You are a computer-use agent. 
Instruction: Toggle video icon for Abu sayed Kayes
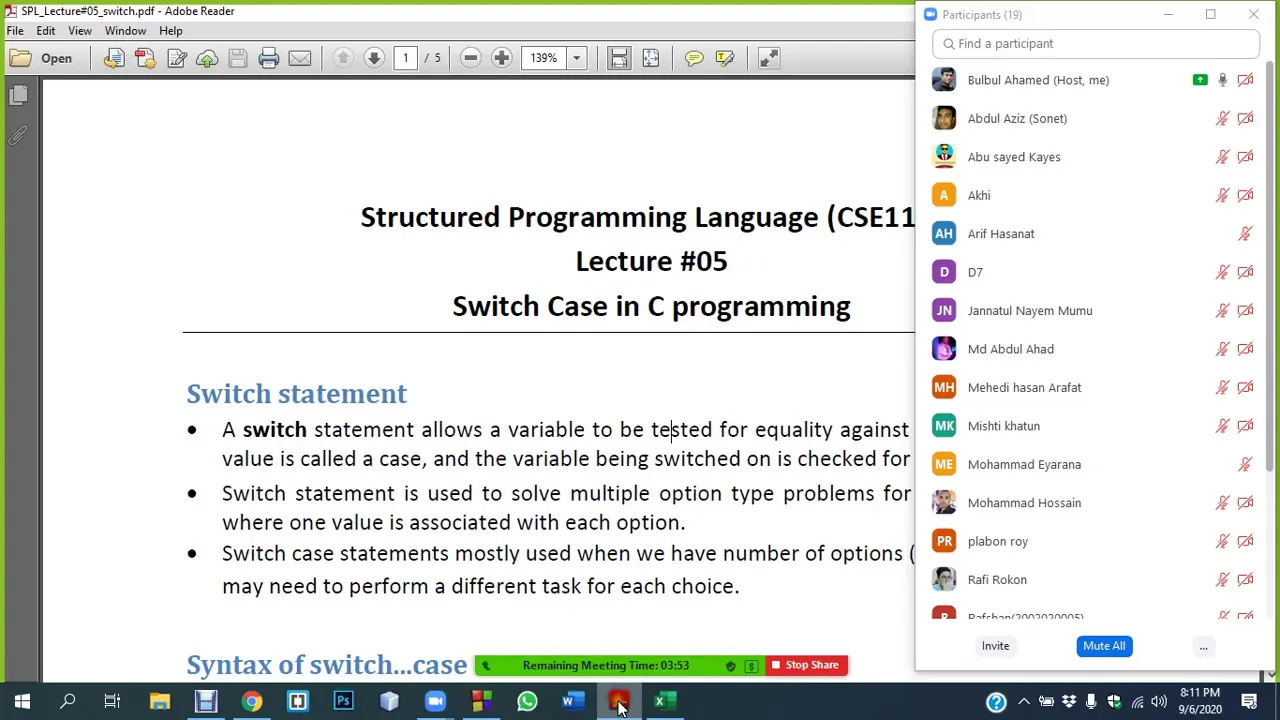pos(1245,157)
